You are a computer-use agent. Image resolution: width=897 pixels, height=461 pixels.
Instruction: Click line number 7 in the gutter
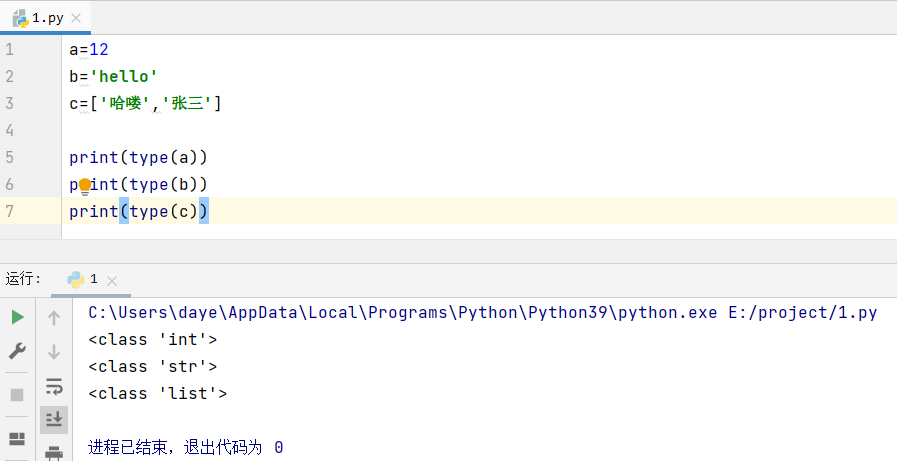9,211
